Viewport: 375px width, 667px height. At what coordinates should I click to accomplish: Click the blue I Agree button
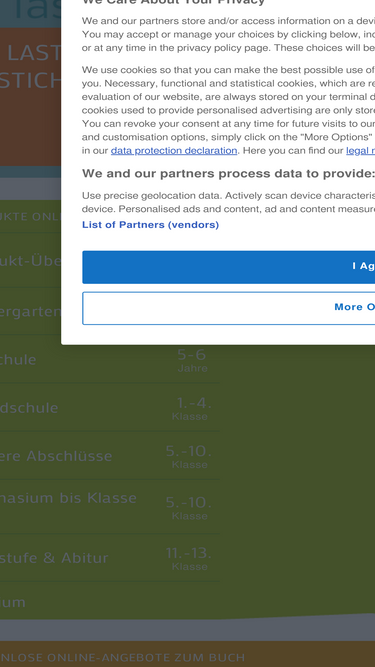(x=228, y=267)
